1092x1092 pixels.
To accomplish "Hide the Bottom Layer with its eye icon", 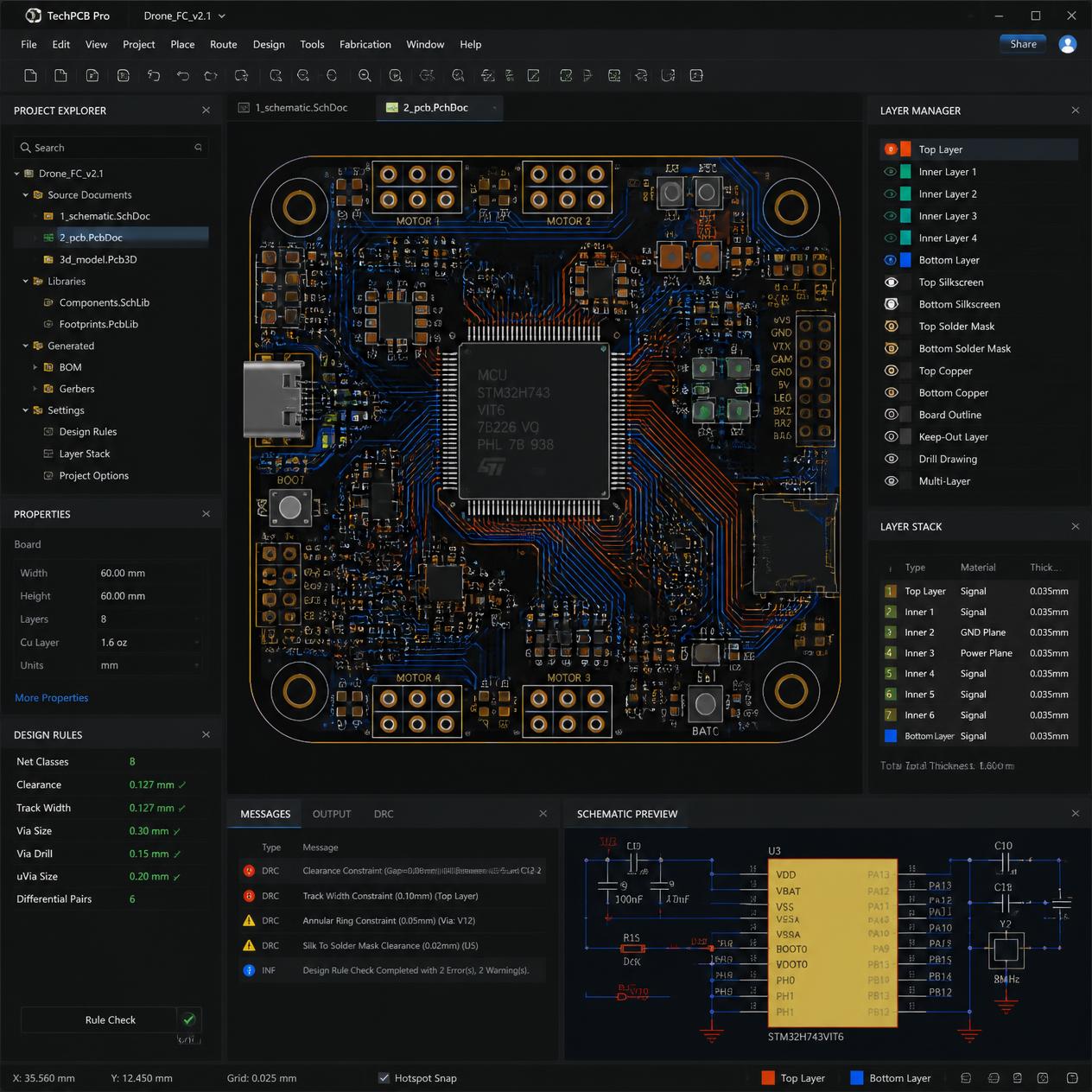I will click(x=890, y=260).
